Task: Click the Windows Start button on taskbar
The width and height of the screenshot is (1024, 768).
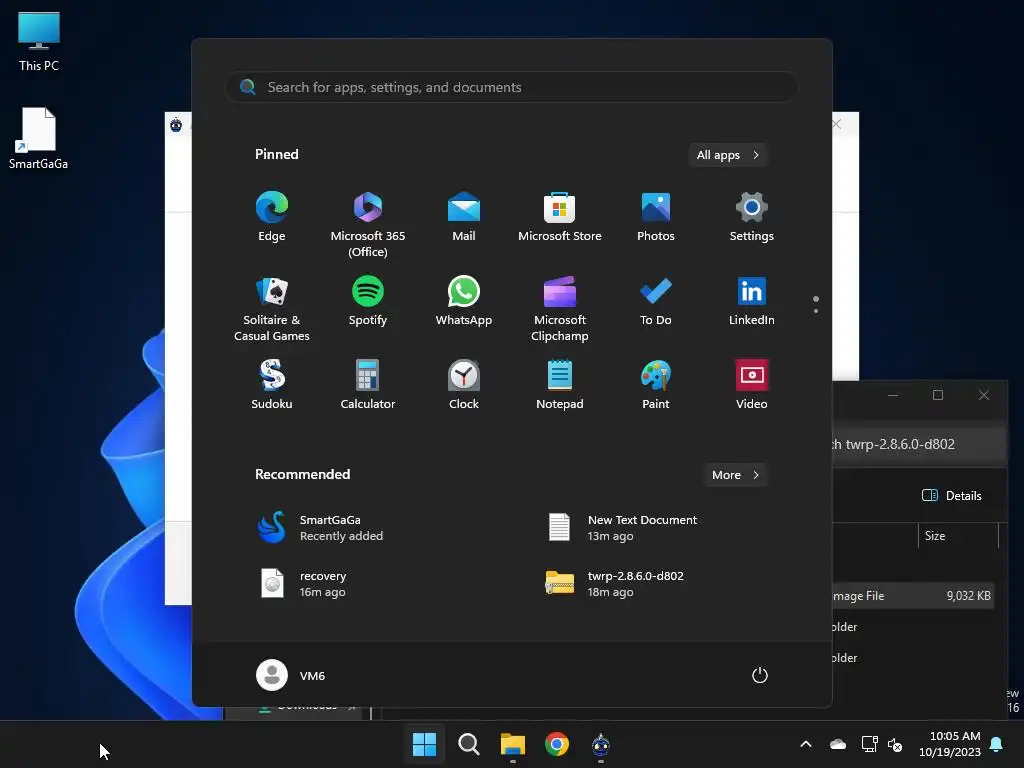Action: click(x=424, y=744)
